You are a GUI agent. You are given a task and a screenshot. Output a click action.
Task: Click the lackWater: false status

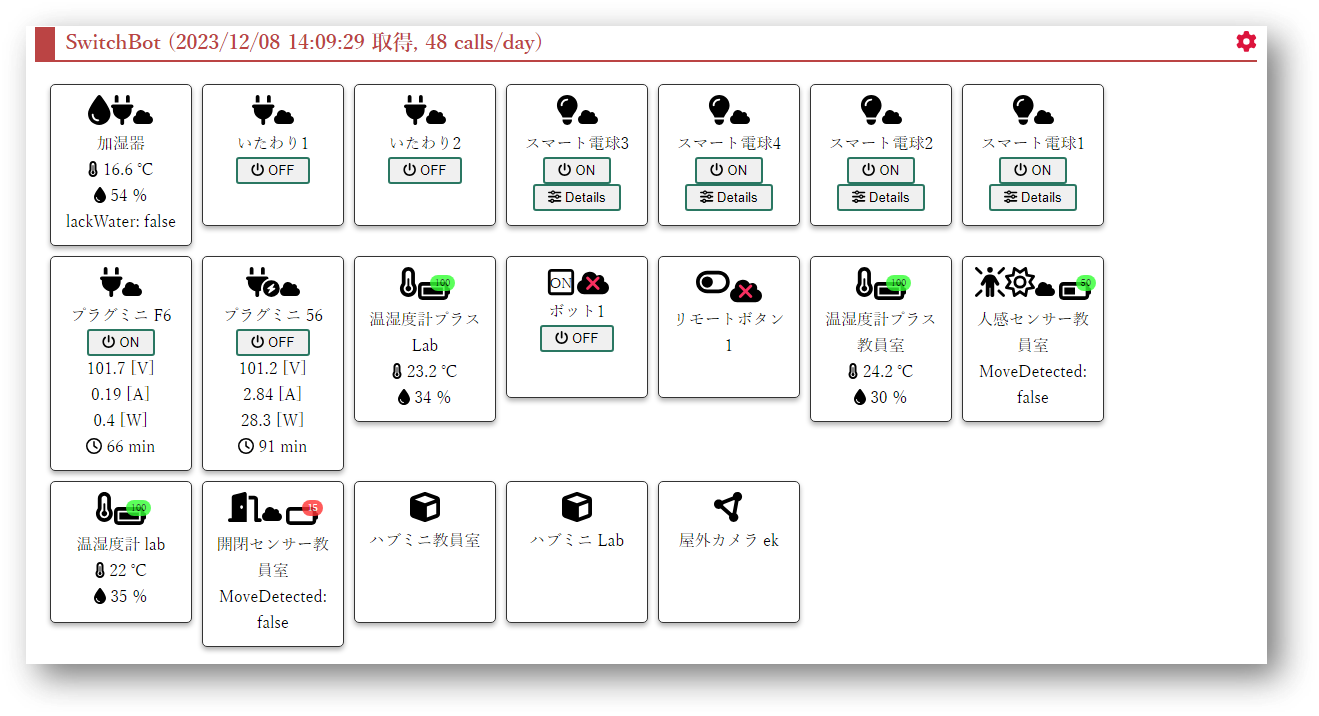coord(121,221)
